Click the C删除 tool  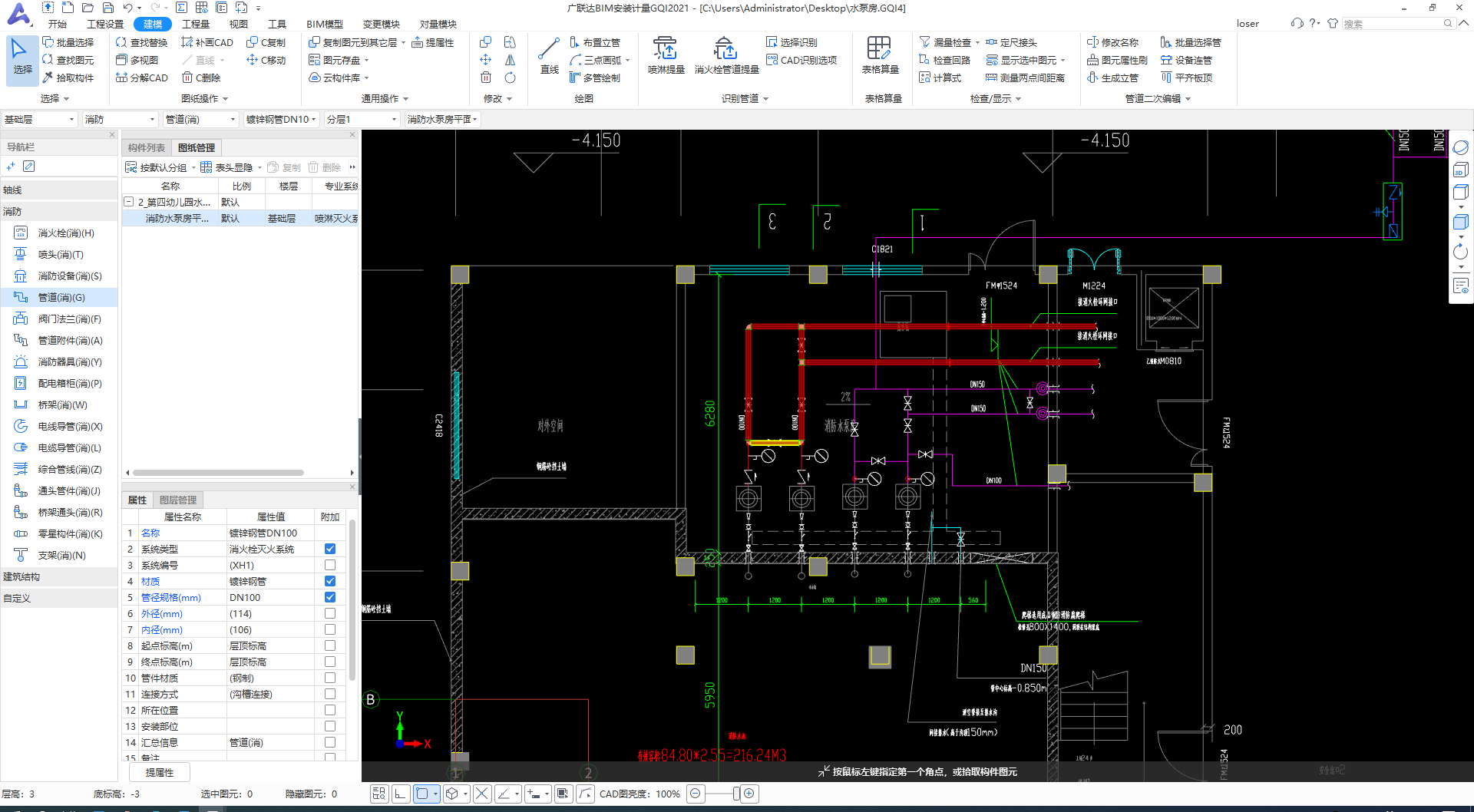(201, 78)
